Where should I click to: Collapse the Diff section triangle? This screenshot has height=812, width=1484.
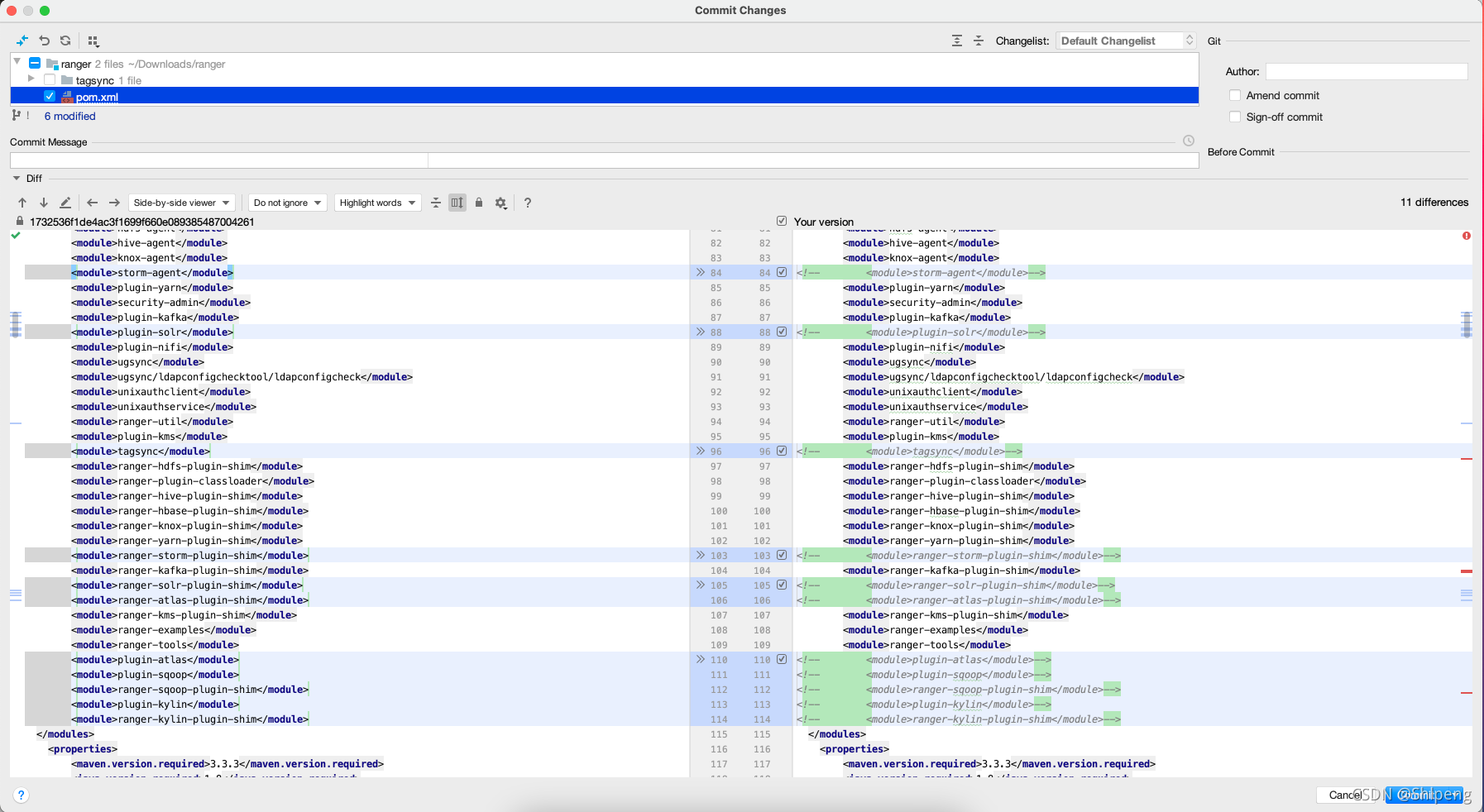coord(17,178)
